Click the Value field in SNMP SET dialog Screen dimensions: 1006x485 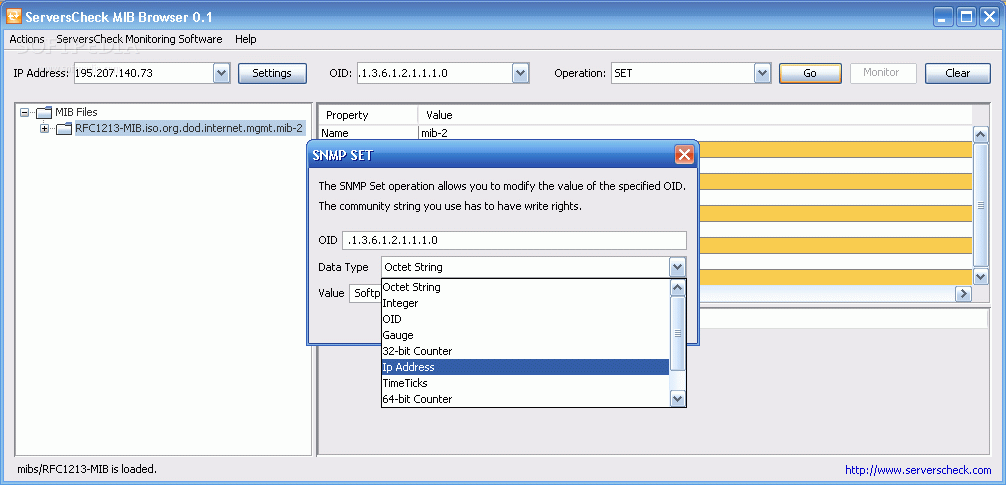[x=366, y=293]
